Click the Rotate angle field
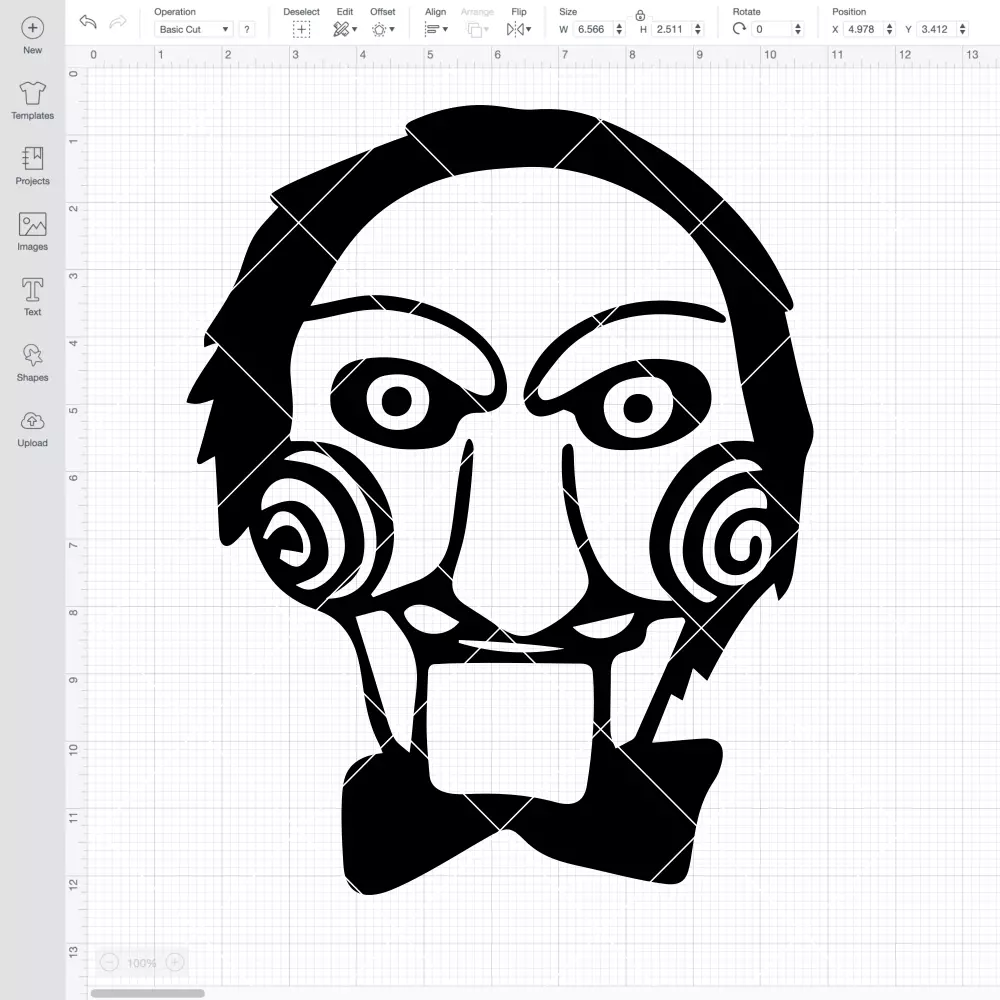 (772, 29)
